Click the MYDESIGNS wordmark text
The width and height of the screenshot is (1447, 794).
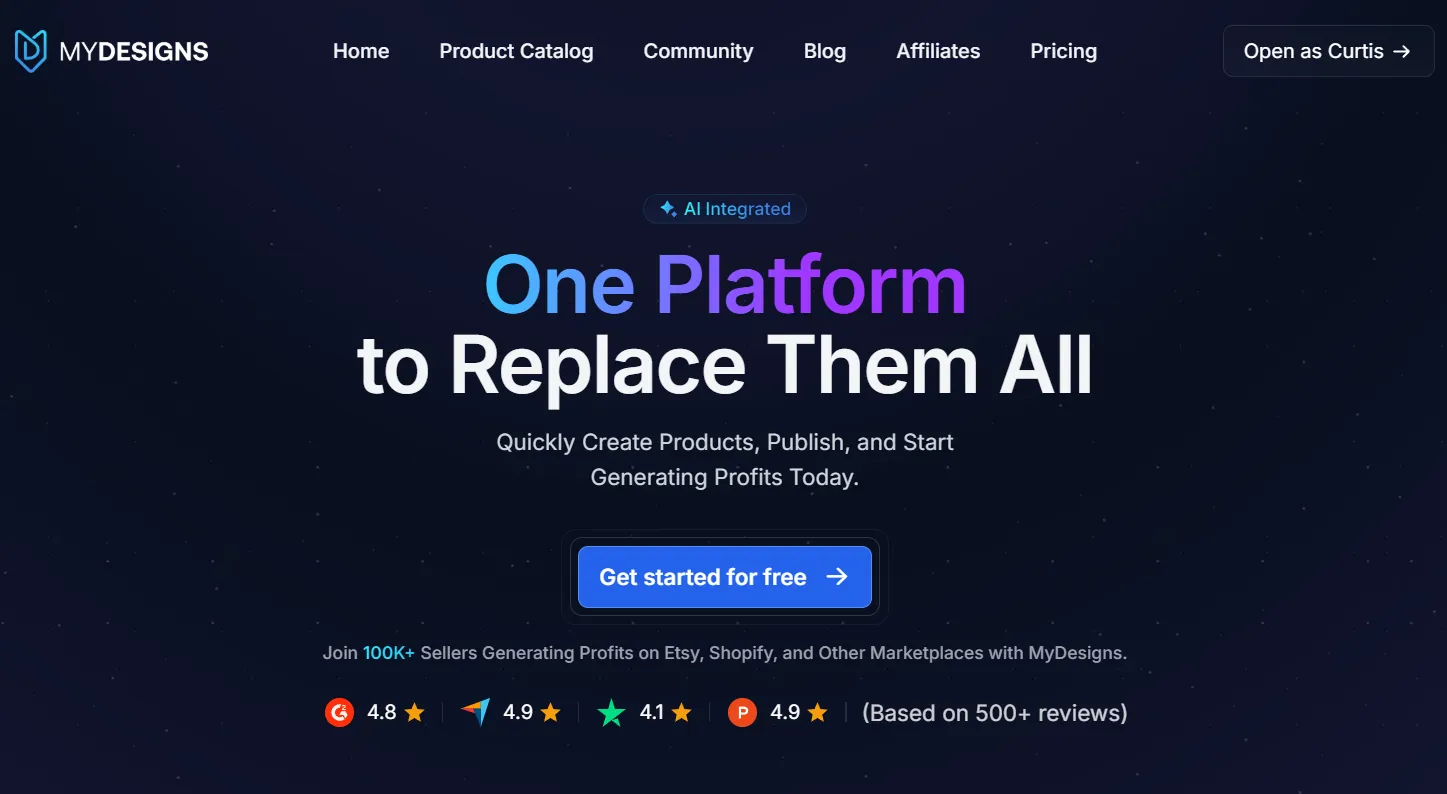point(134,52)
